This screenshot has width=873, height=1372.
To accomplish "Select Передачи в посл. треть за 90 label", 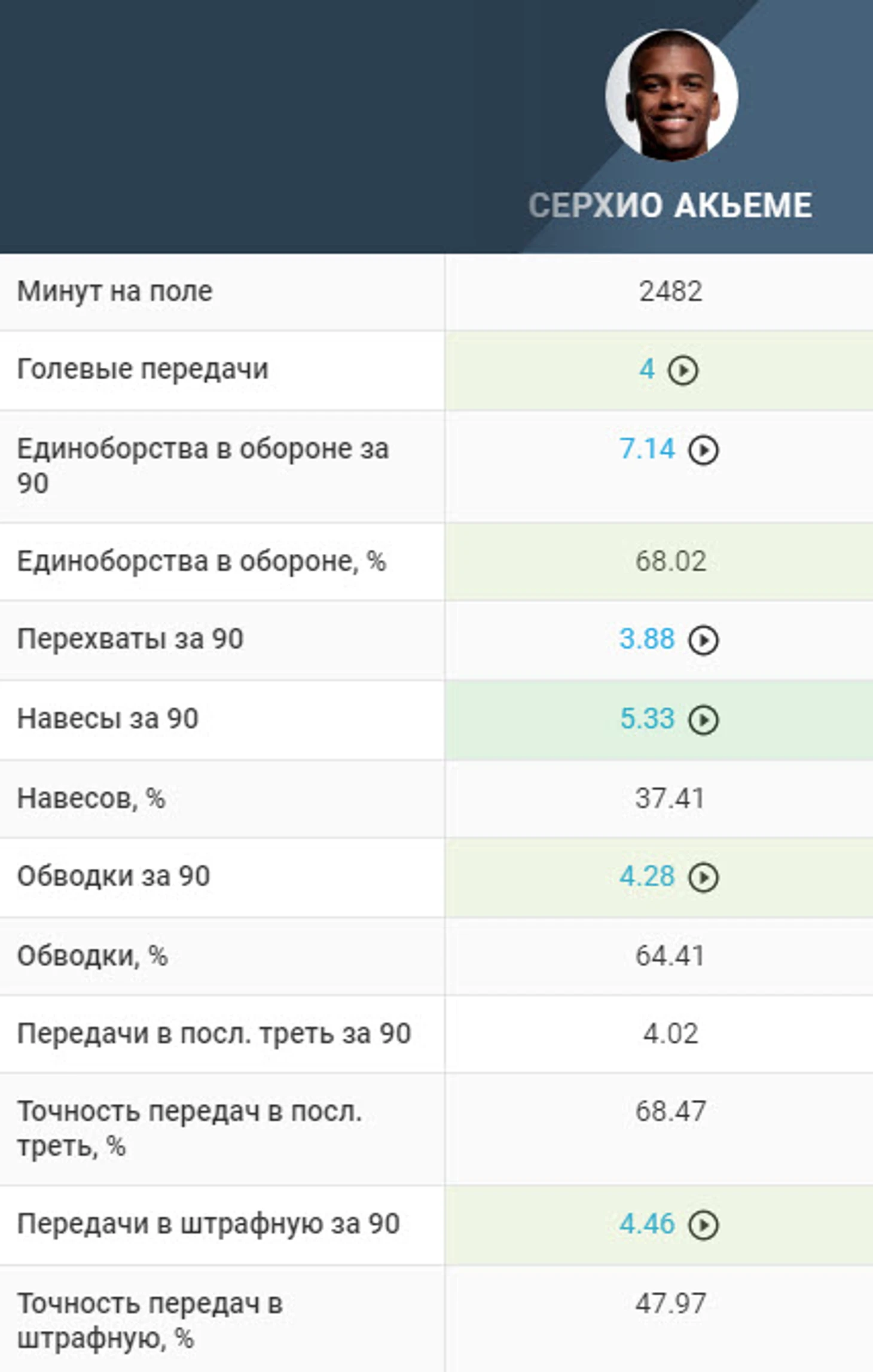I will click(214, 1033).
